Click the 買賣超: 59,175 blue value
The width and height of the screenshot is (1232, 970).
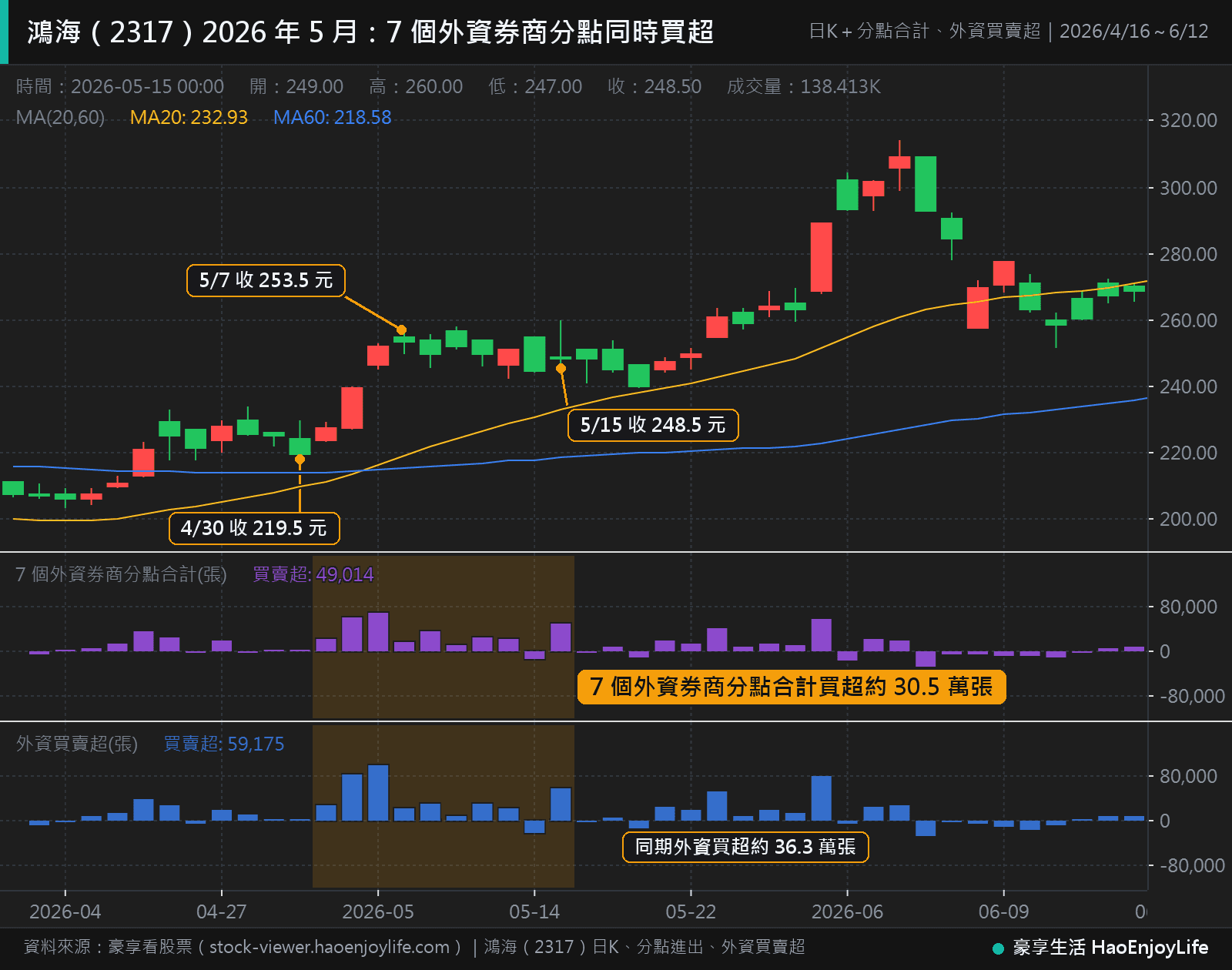tap(224, 744)
